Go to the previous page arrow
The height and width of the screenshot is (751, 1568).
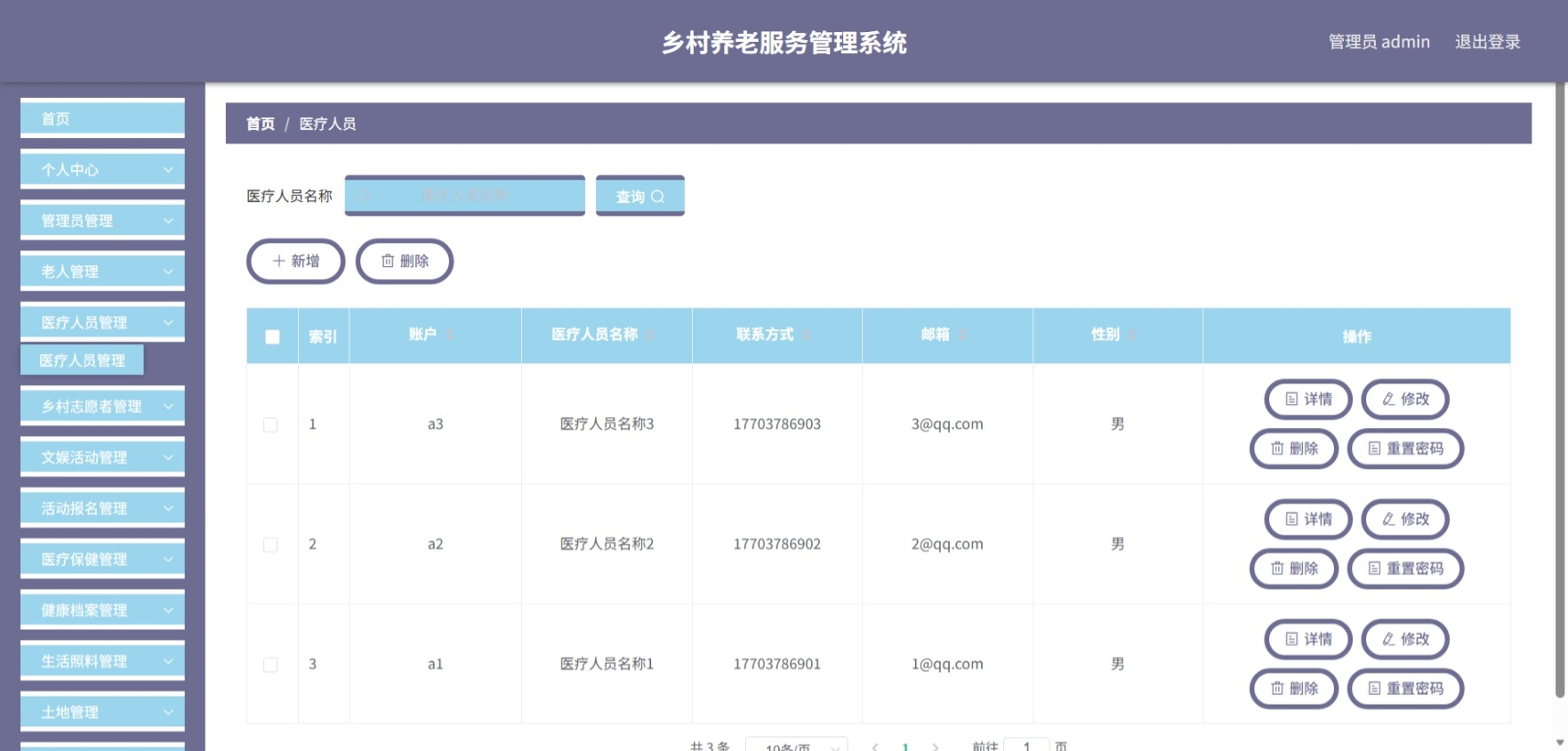[875, 747]
